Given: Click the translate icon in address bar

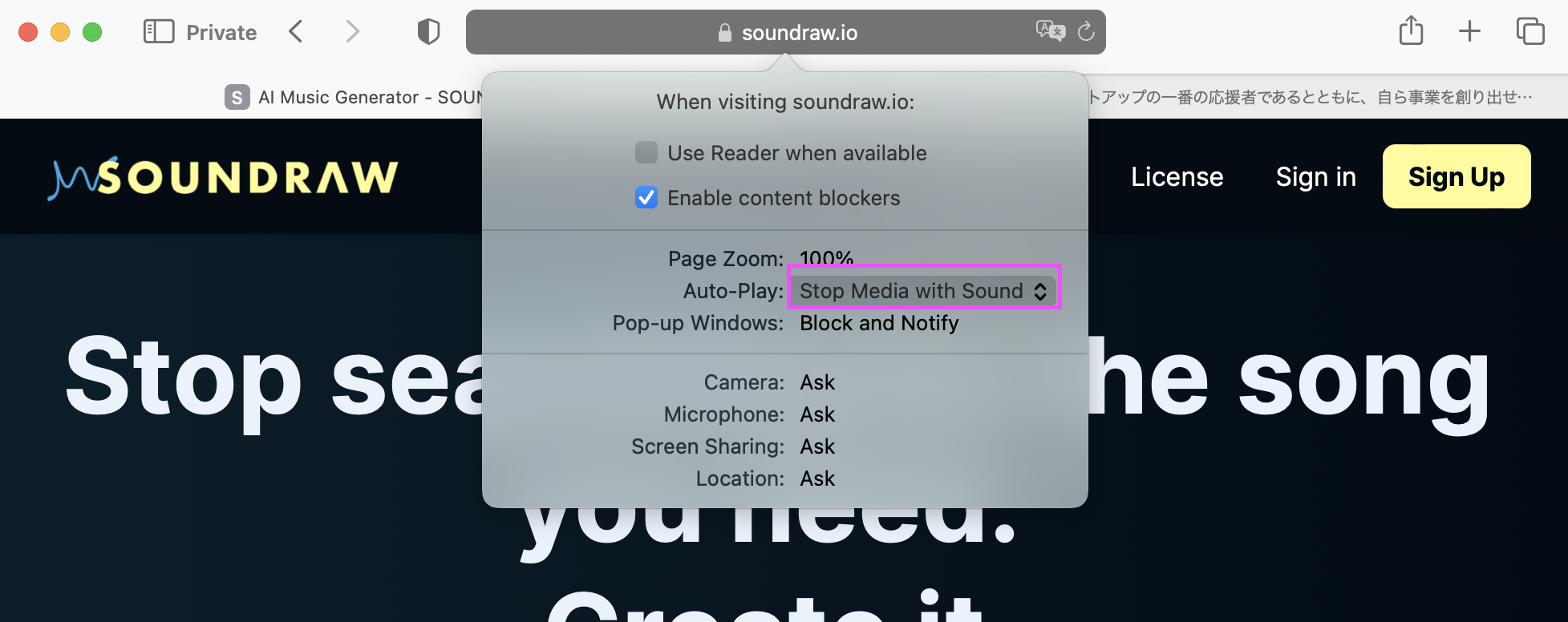Looking at the screenshot, I should click(x=1050, y=31).
